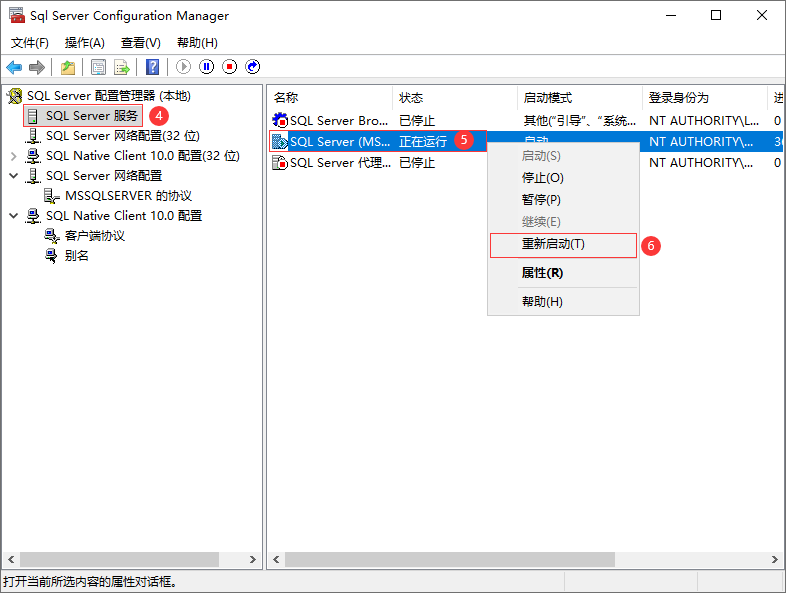The width and height of the screenshot is (786, 593).
Task: Sort by the 启动模式 column header
Action: pyautogui.click(x=580, y=98)
